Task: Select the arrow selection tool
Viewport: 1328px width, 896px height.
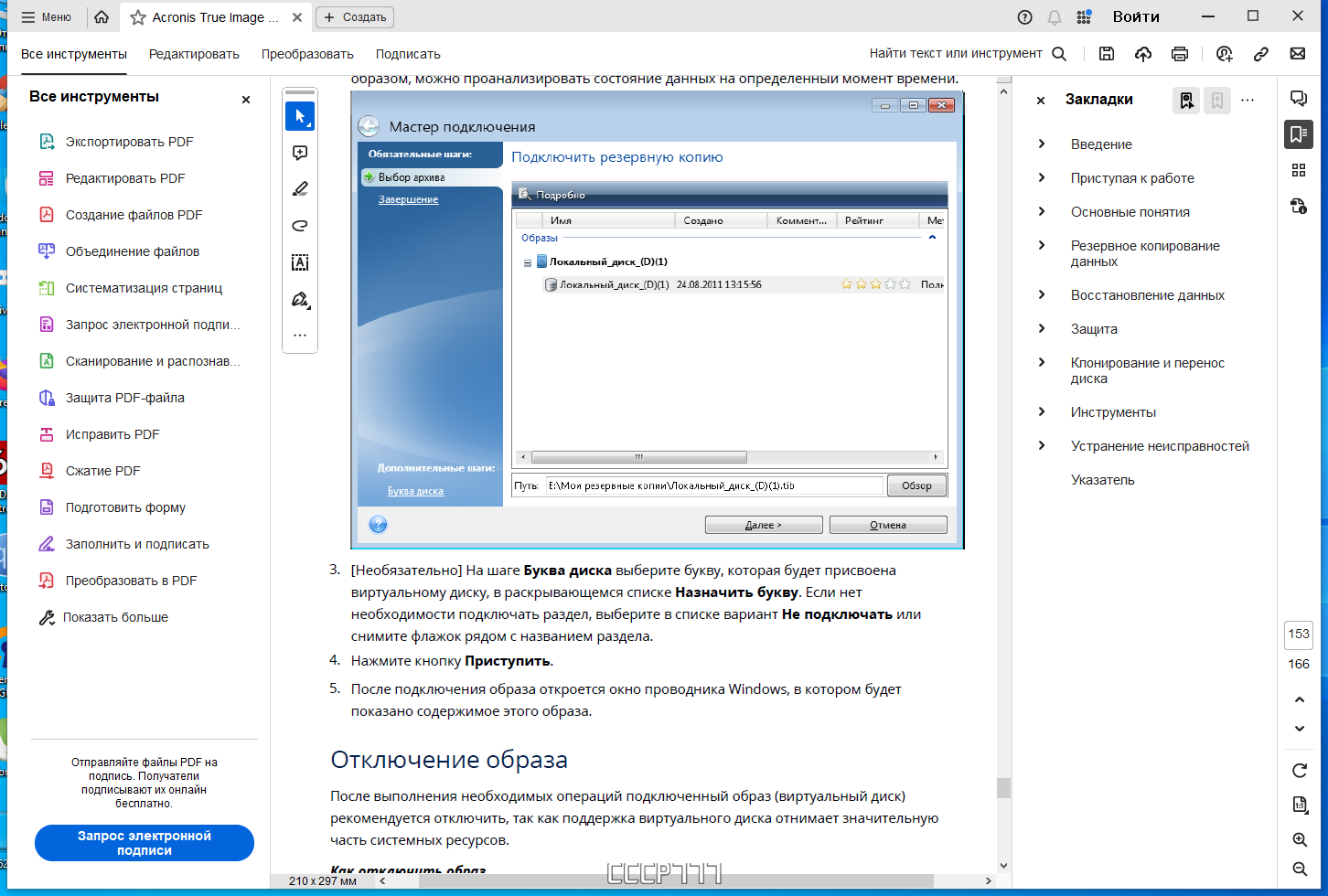Action: [300, 116]
